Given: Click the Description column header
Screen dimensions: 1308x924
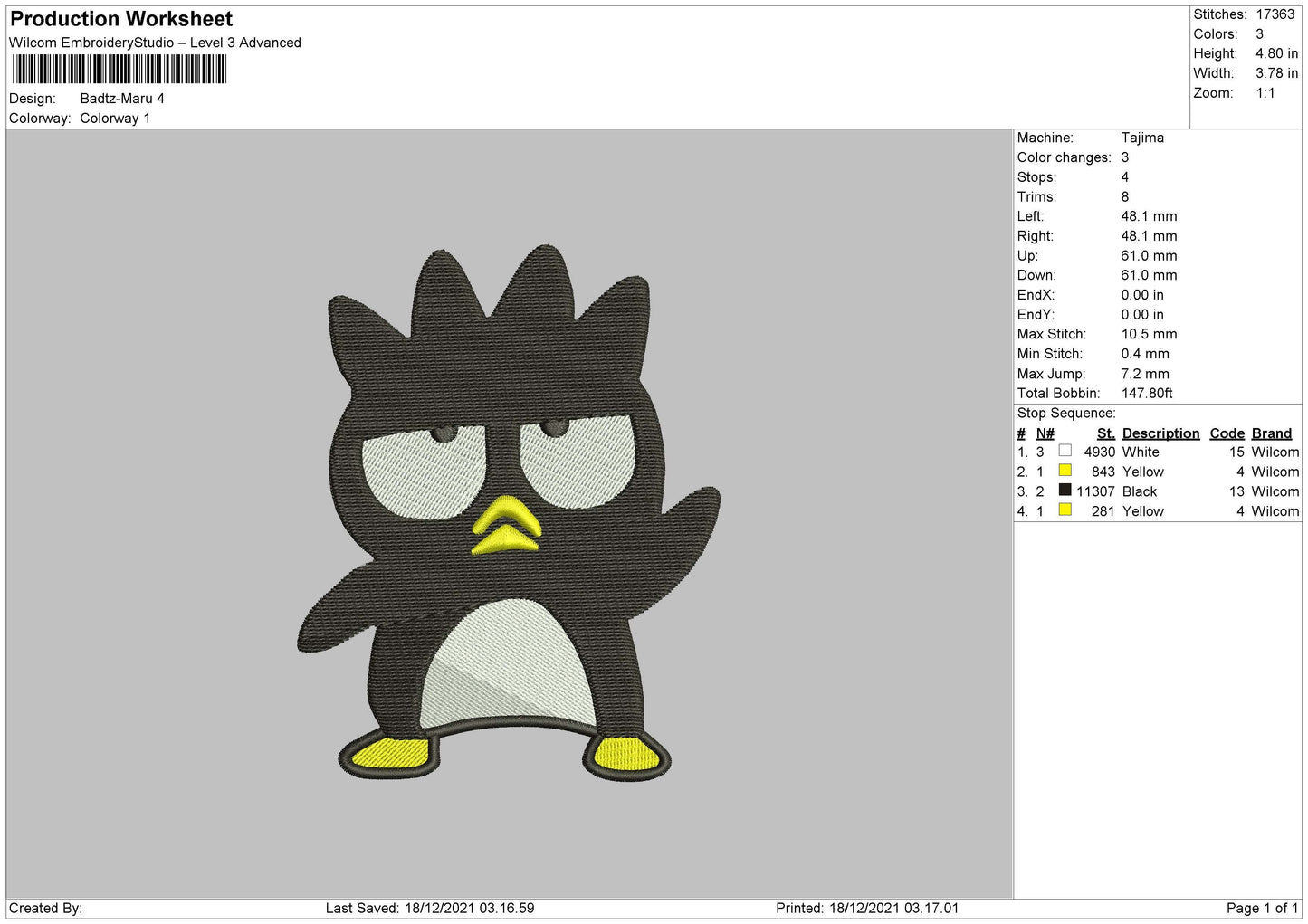Looking at the screenshot, I should pos(1160,433).
